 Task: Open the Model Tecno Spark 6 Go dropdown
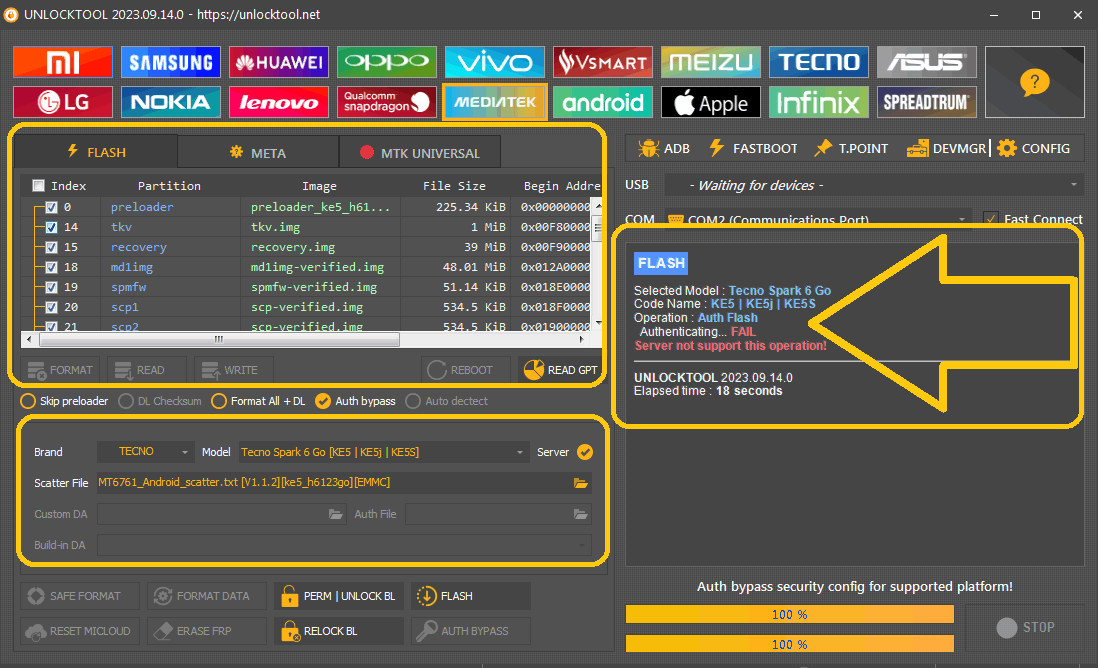pos(382,452)
